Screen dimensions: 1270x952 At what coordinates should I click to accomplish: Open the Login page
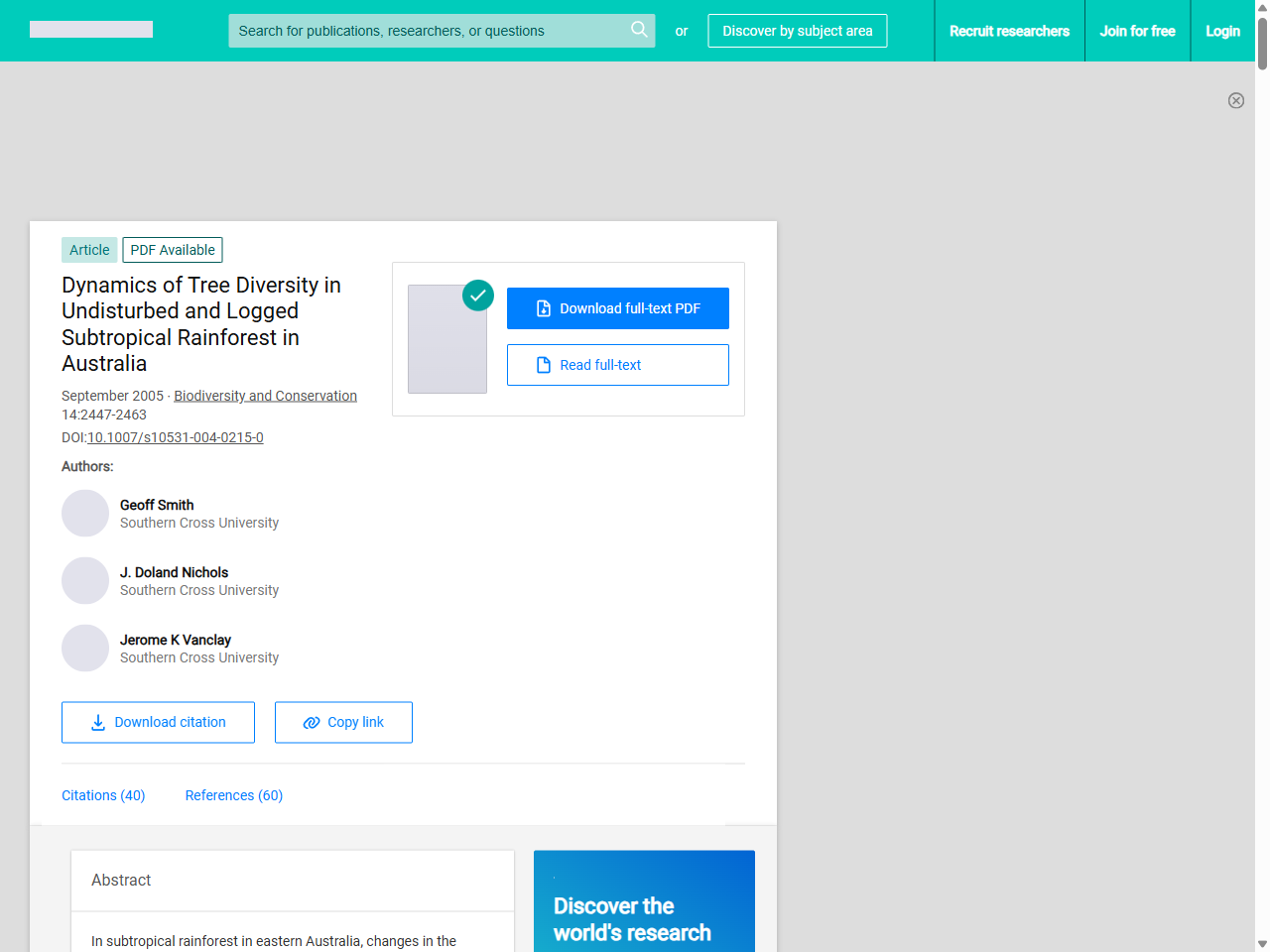tap(1222, 31)
